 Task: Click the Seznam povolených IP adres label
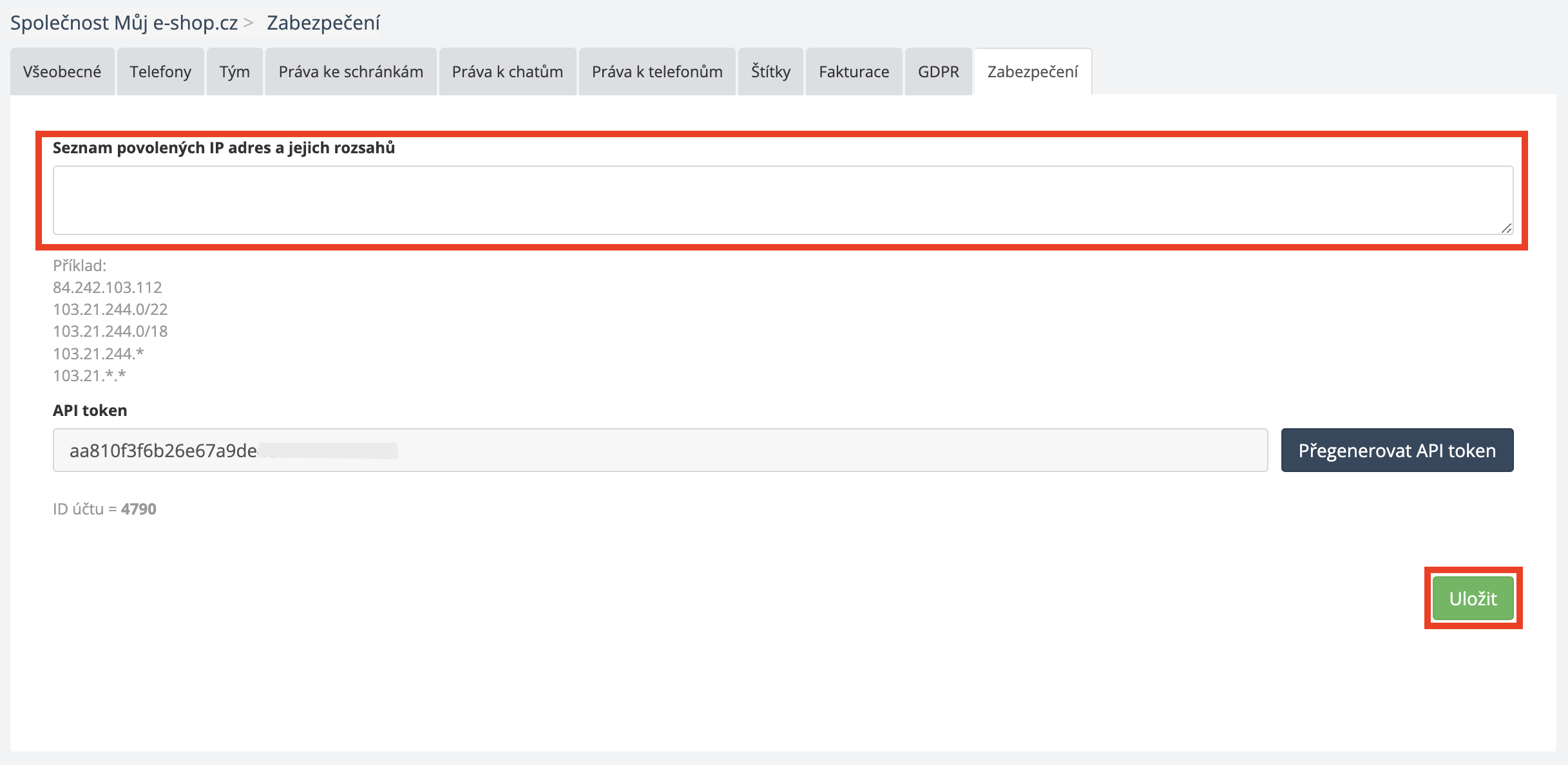[224, 147]
